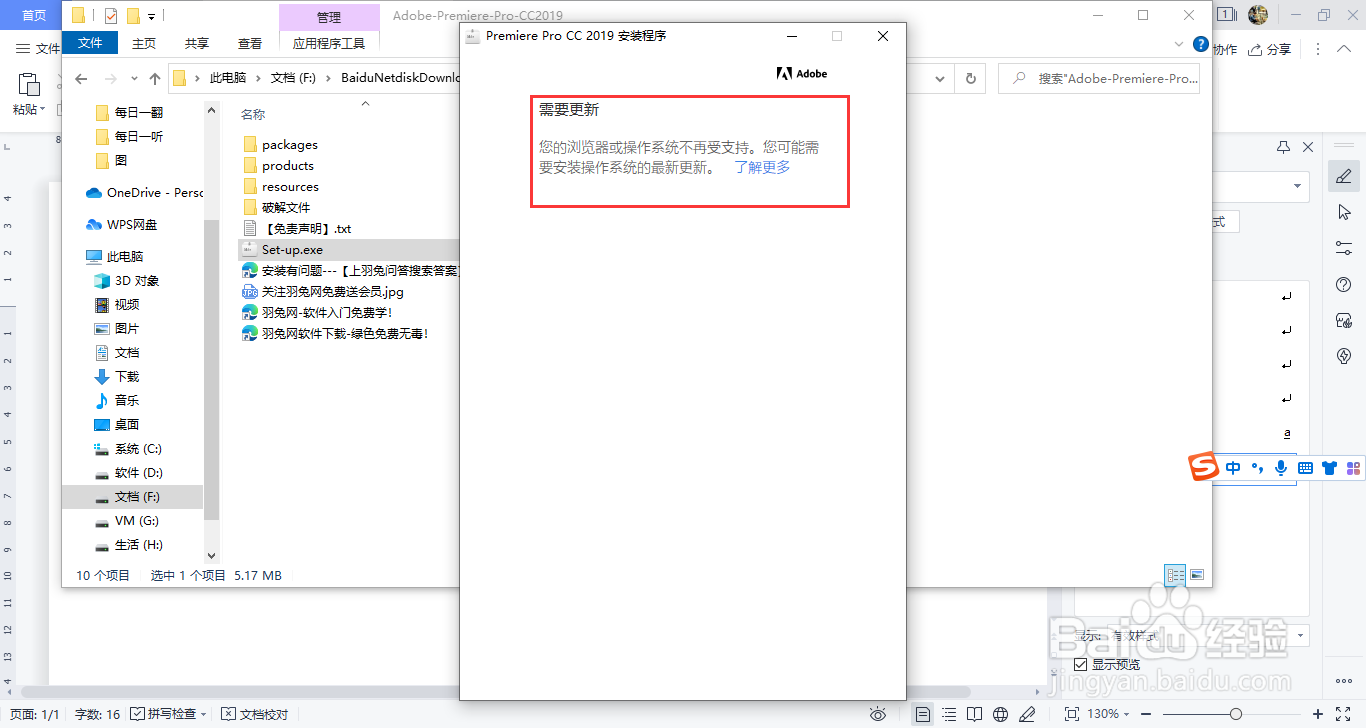Select arrow selection tool in WPS sidebar

(x=1344, y=212)
